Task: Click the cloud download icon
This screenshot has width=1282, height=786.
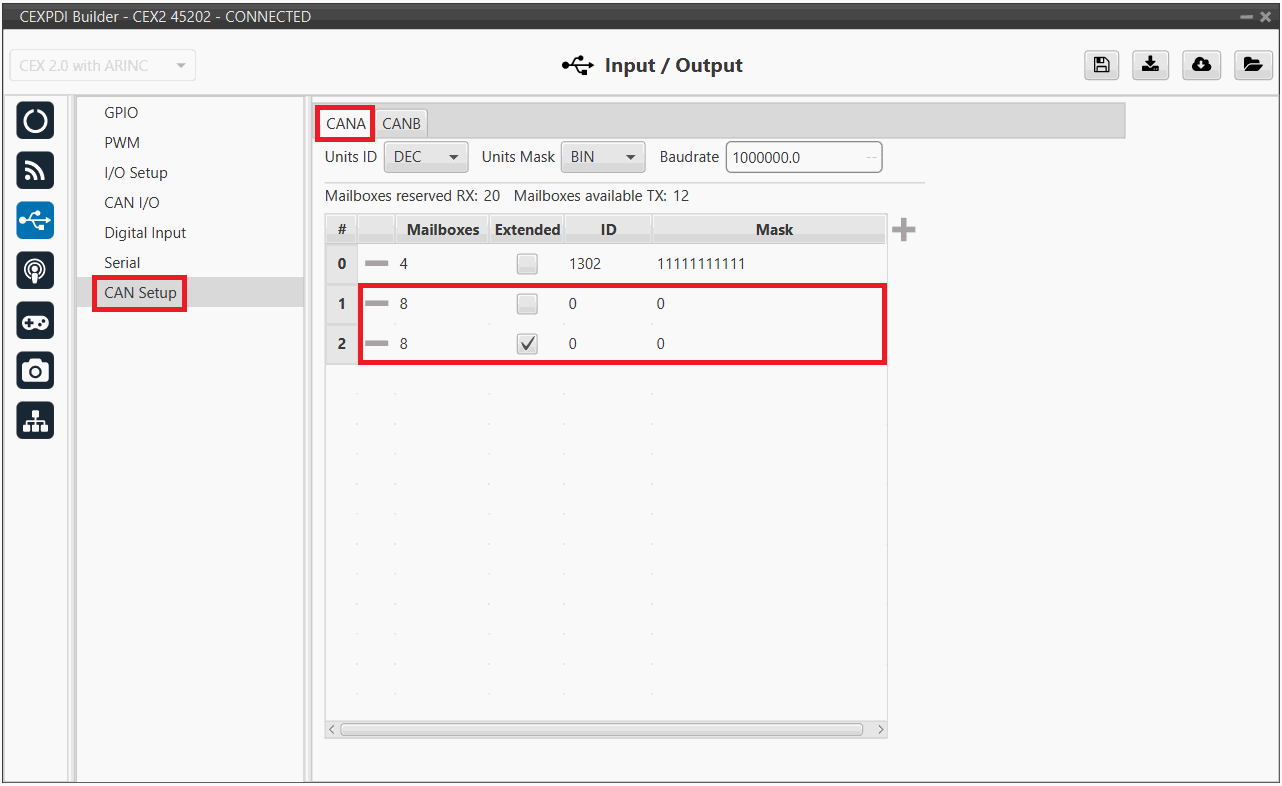Action: coord(1201,65)
